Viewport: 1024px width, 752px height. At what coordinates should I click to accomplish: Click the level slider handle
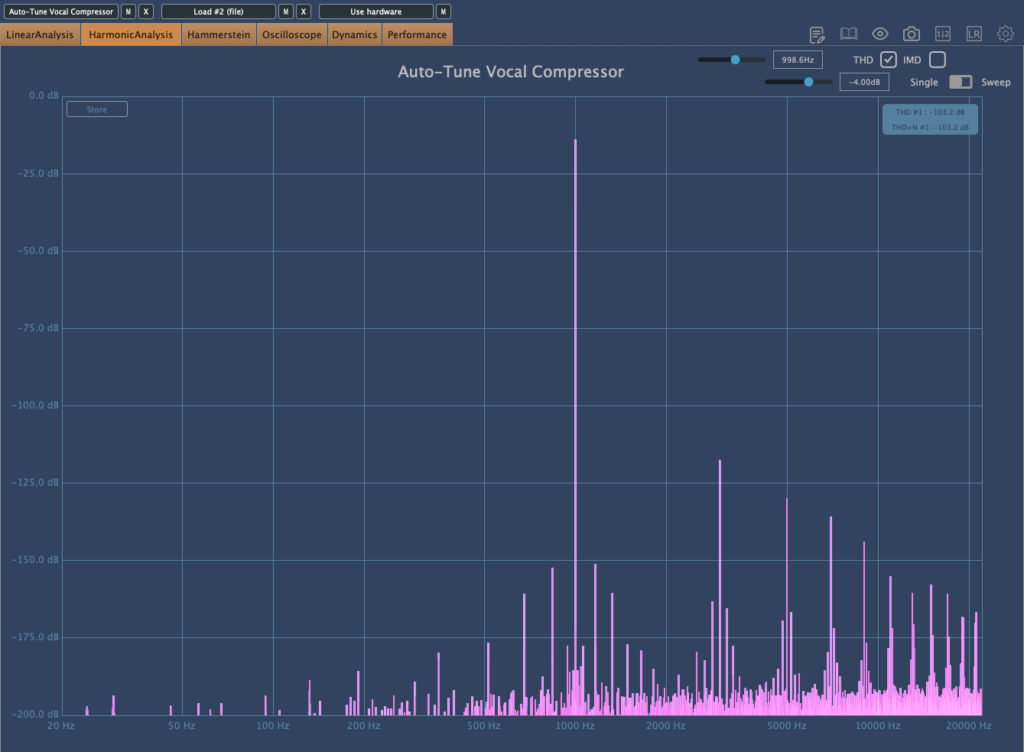tap(808, 82)
